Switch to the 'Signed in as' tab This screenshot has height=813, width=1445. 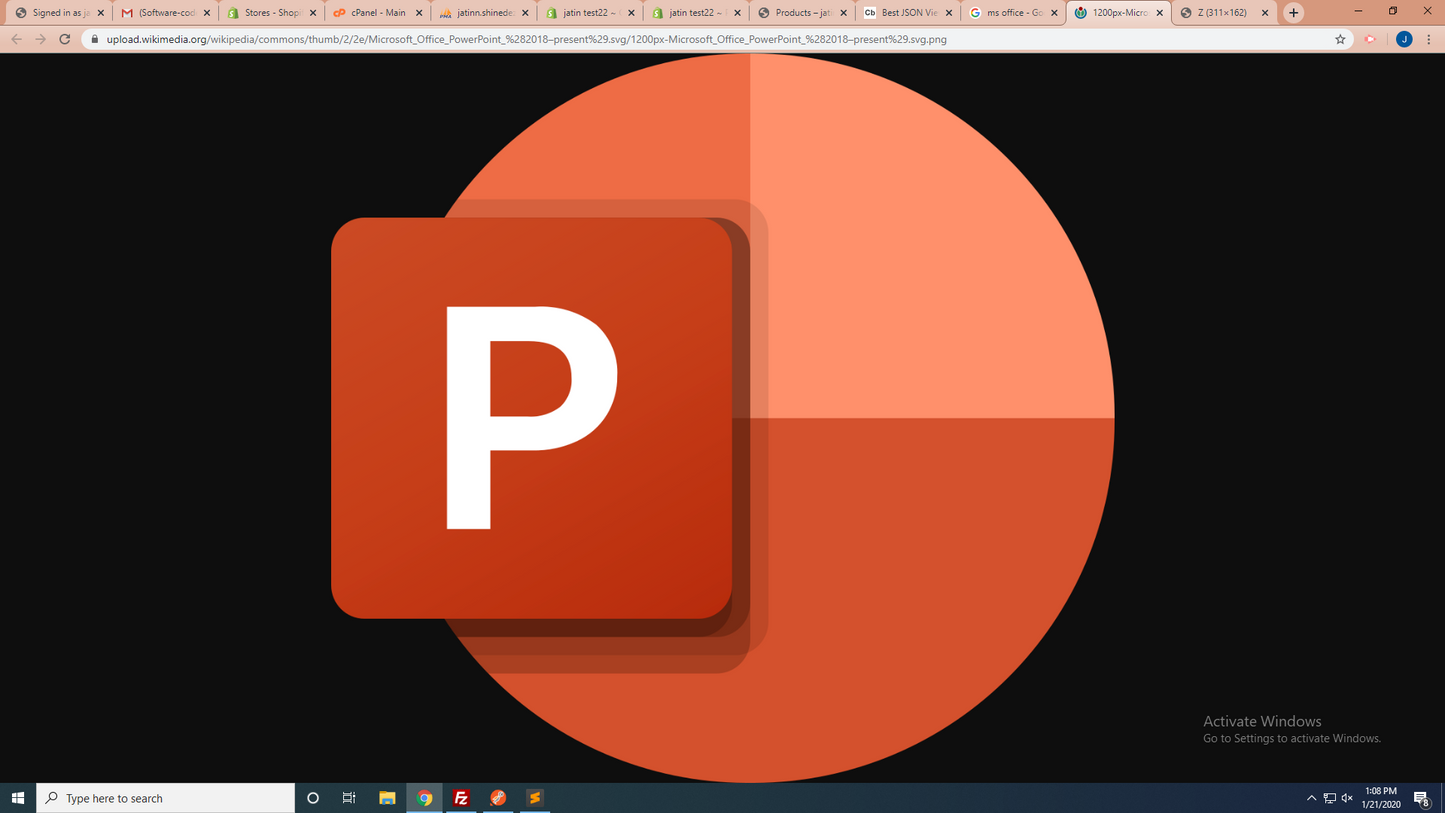59,13
